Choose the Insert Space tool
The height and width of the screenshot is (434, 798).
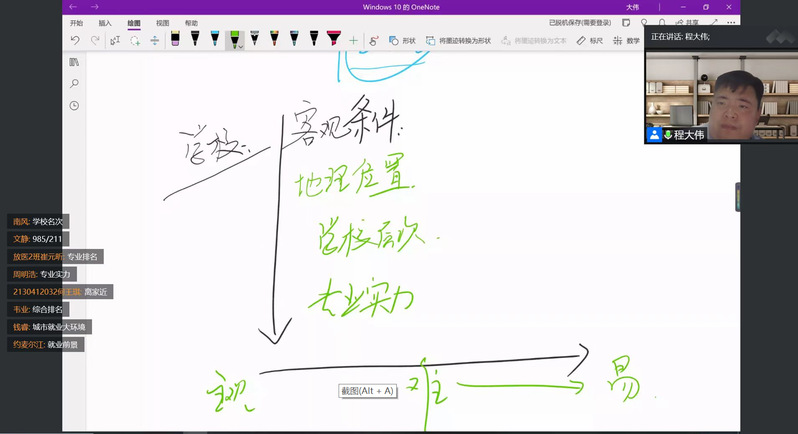(155, 40)
